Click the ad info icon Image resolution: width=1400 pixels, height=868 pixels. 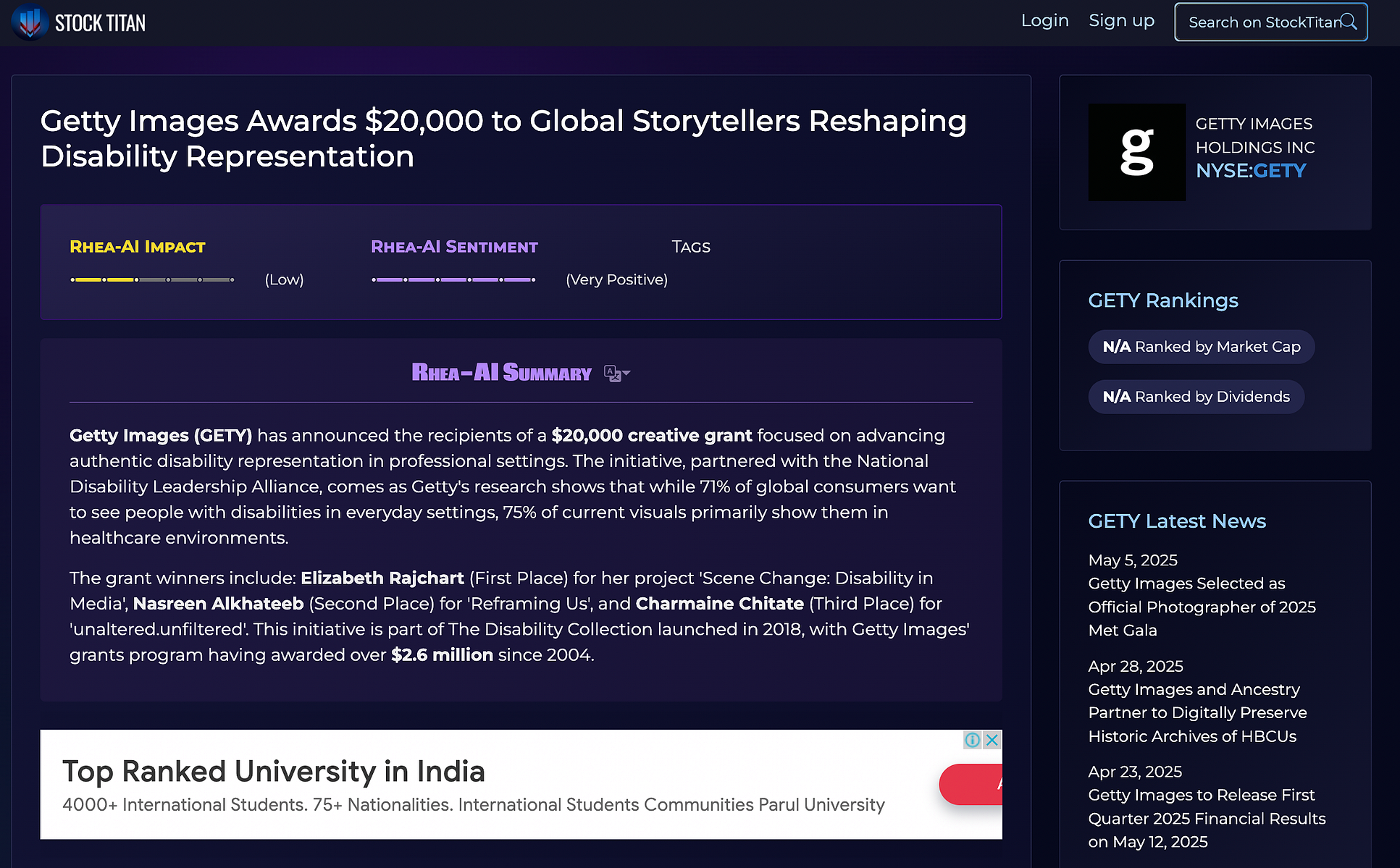[972, 740]
